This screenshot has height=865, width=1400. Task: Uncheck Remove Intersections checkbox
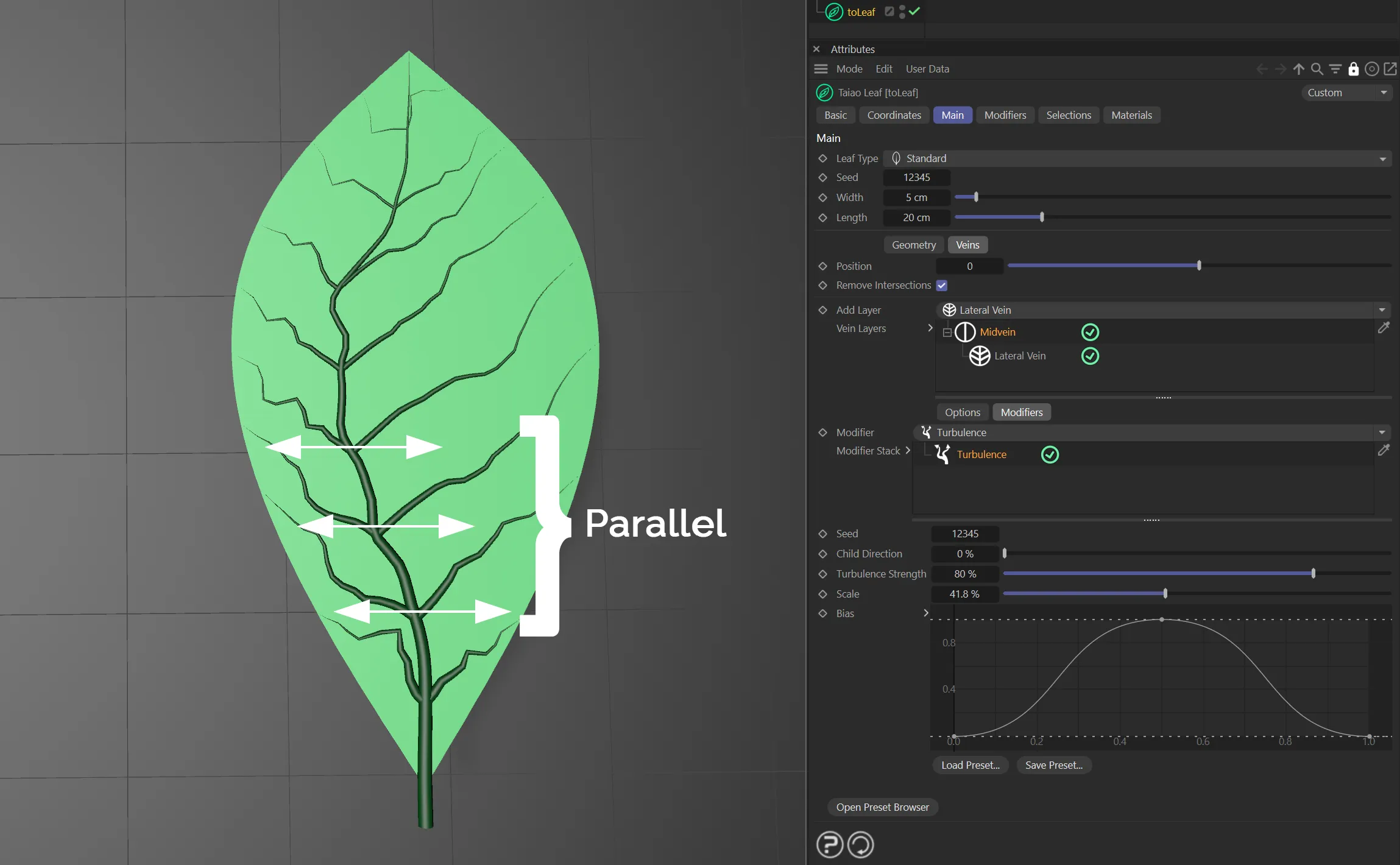(x=941, y=285)
